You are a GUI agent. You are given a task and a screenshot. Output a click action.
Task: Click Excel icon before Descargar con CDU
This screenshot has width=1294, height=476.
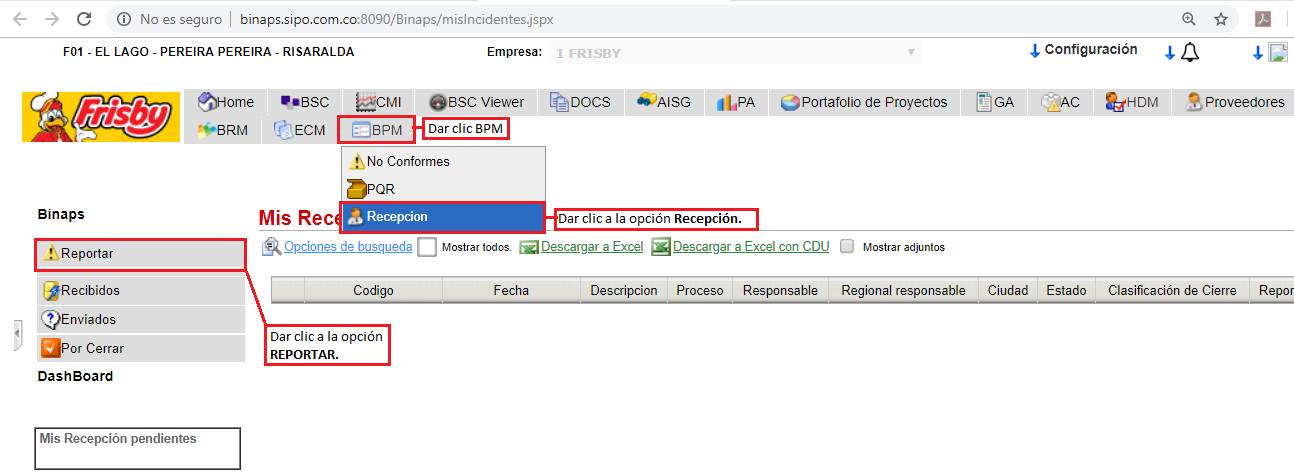661,247
